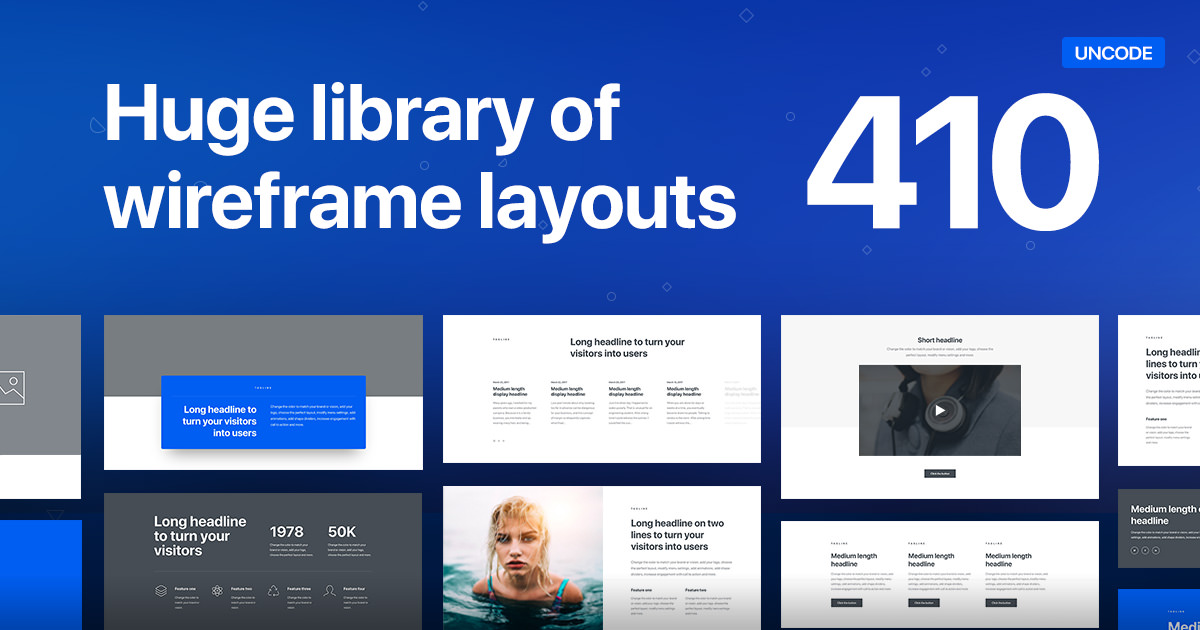This screenshot has height=630, width=1200.
Task: Click the Short headline title text
Action: [x=939, y=340]
